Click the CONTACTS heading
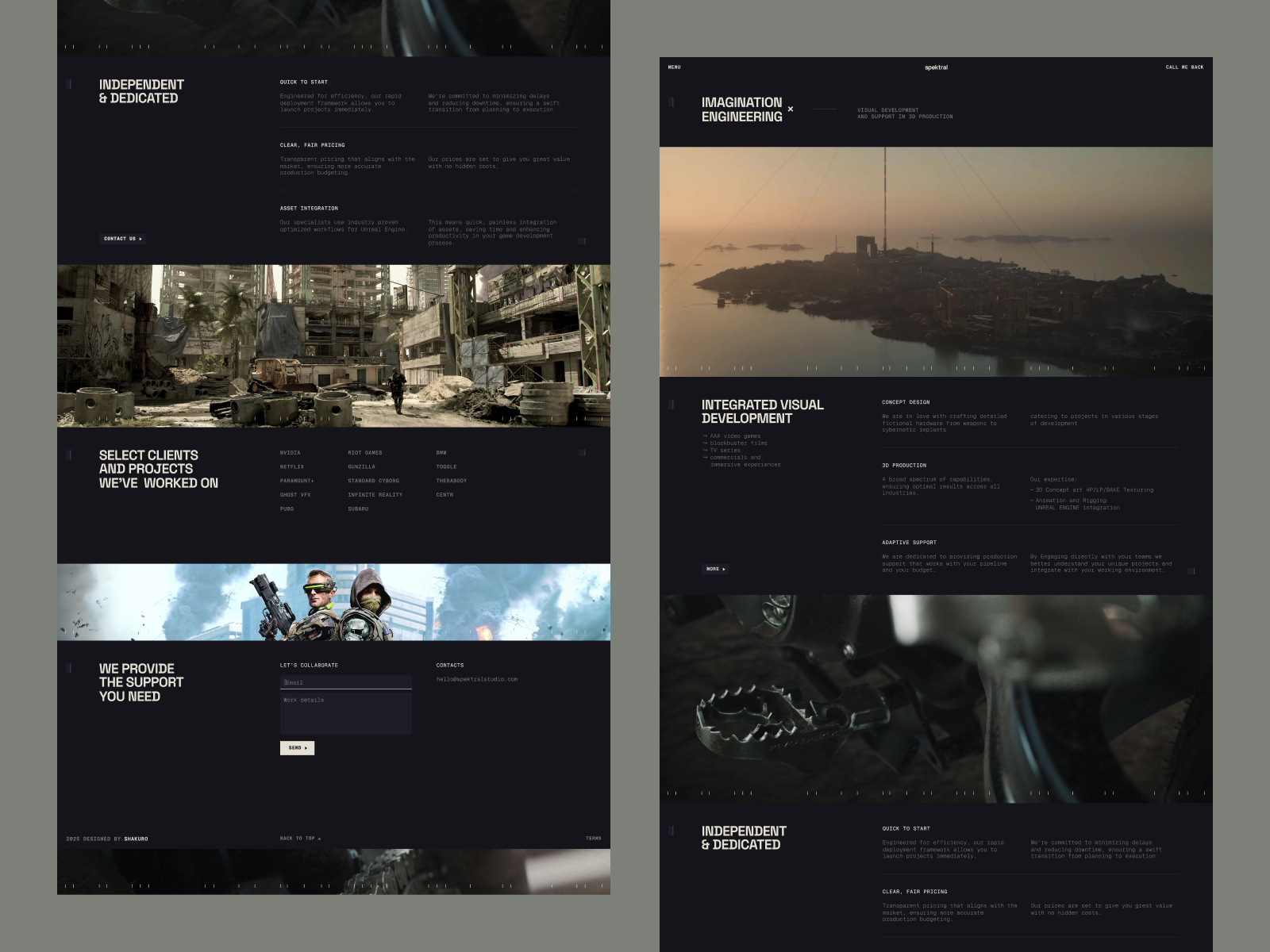1270x952 pixels. pyautogui.click(x=450, y=666)
